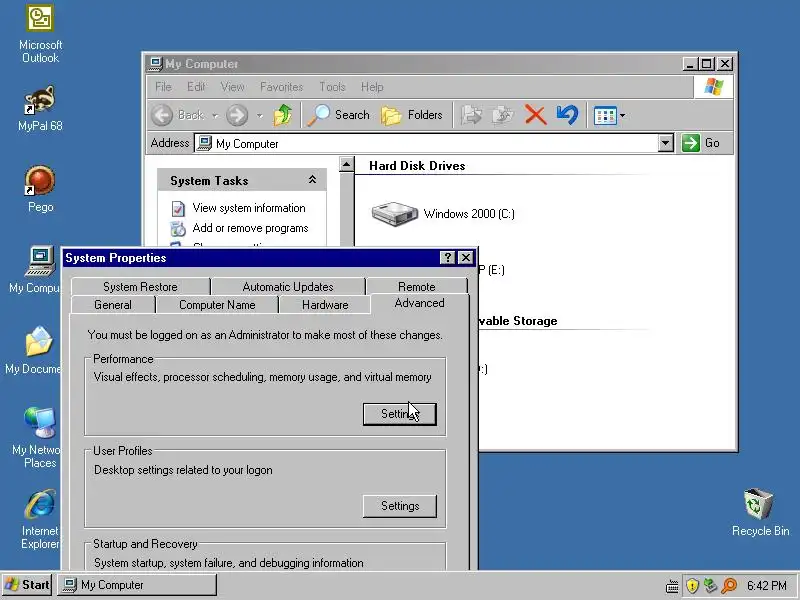This screenshot has width=800, height=600.
Task: Select the My Computer desktop icon
Action: click(x=35, y=270)
